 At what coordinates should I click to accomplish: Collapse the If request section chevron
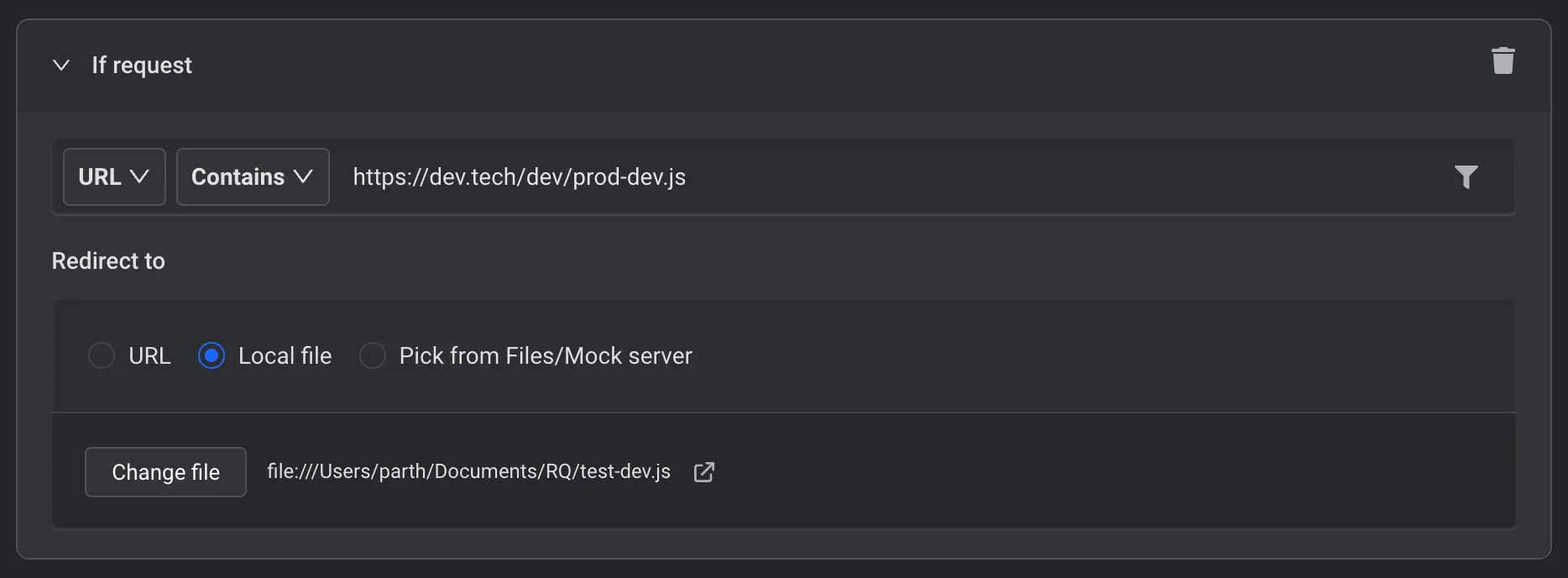click(x=61, y=65)
